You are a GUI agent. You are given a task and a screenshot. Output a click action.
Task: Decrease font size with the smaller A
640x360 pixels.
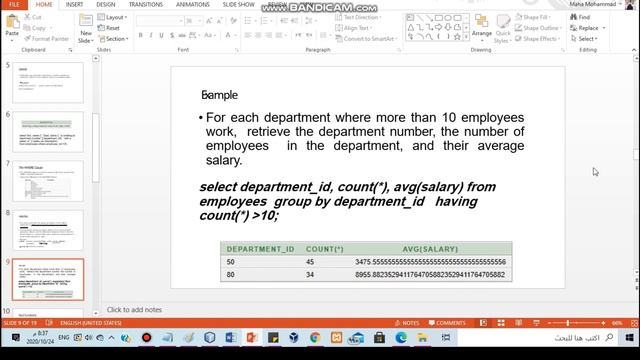click(x=219, y=20)
